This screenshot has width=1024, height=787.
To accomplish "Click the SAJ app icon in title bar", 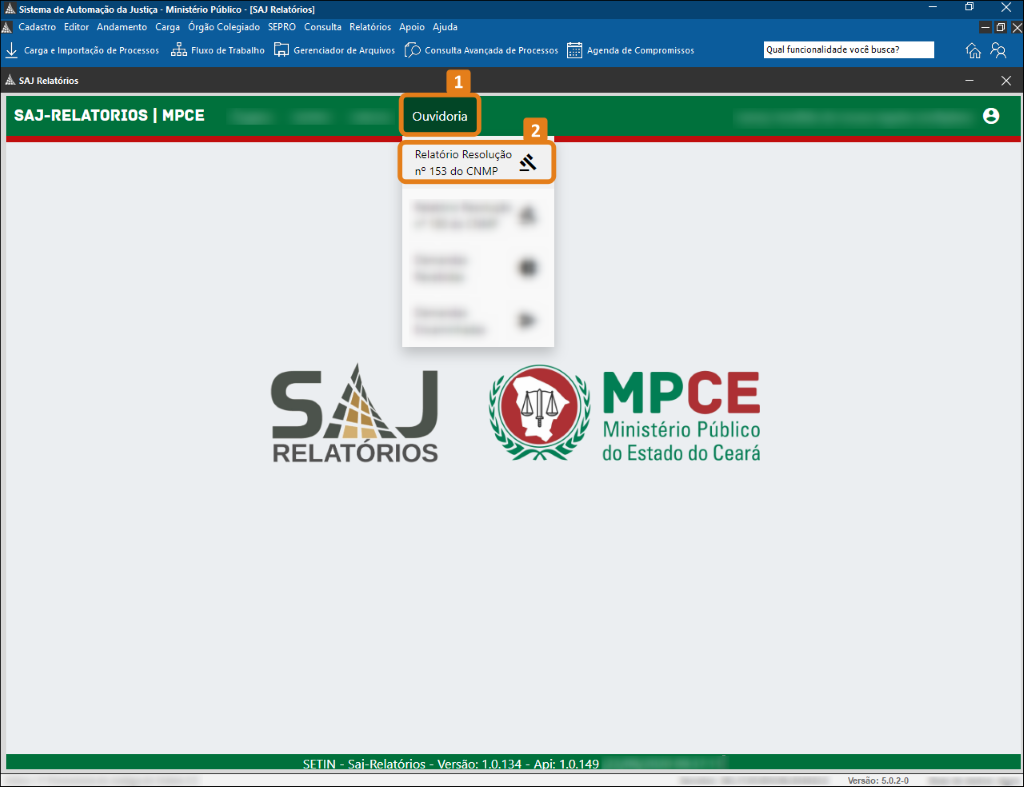I will (x=10, y=9).
